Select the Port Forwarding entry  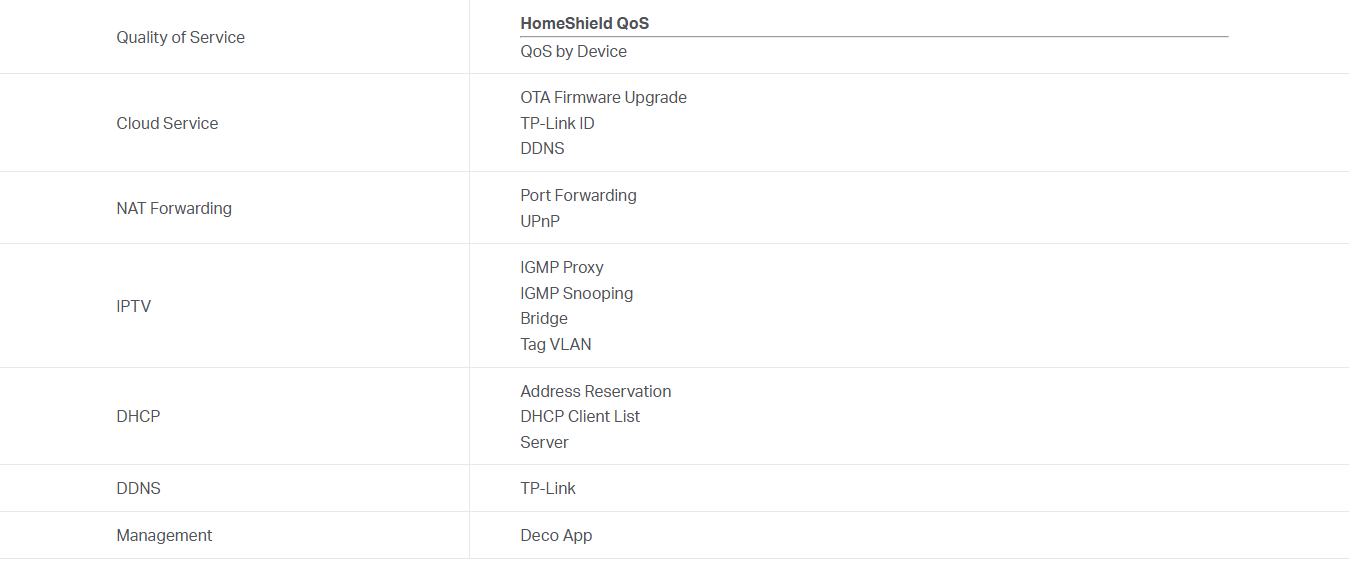(x=578, y=195)
